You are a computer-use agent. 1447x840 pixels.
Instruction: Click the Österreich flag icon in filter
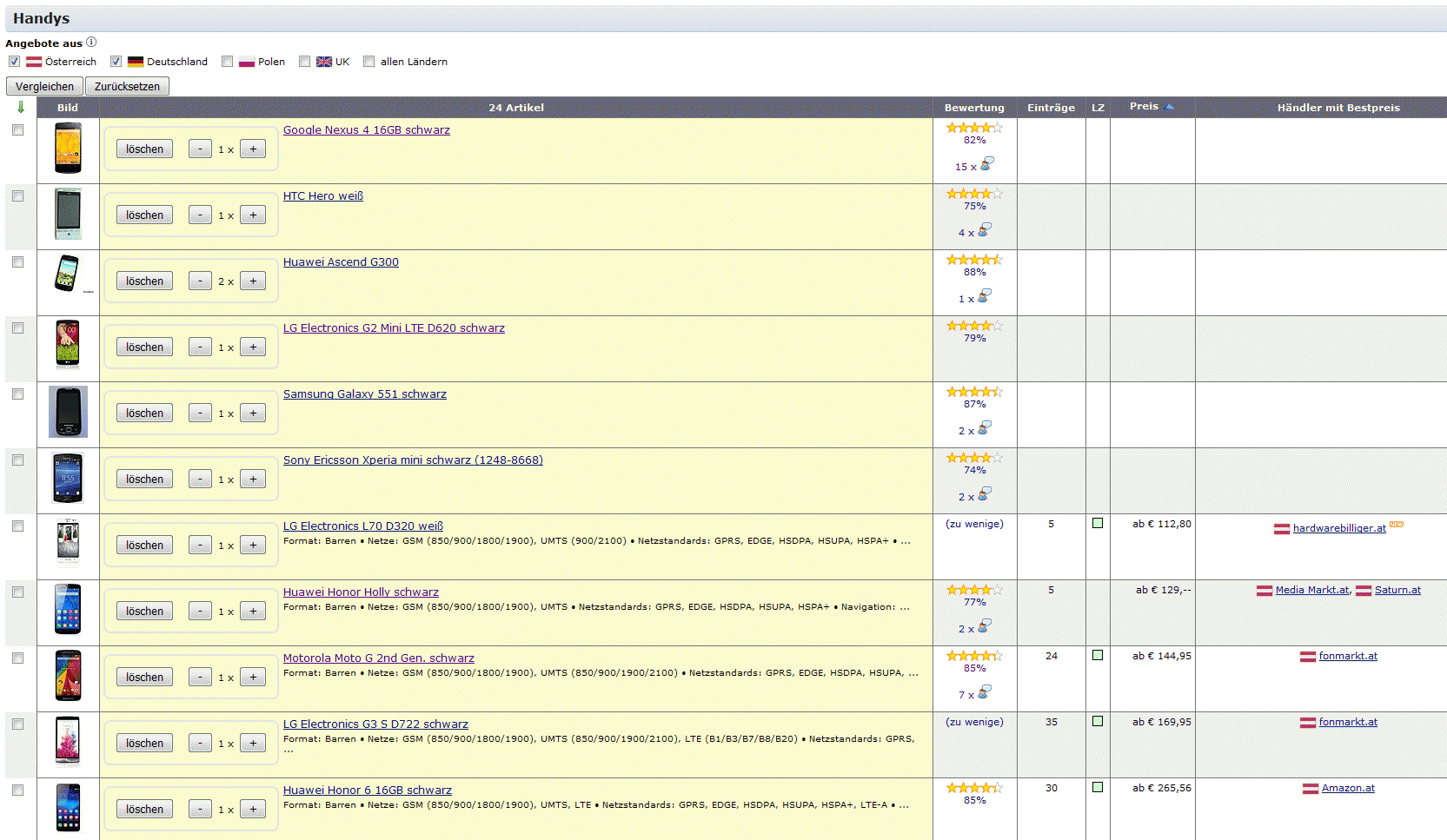[x=34, y=62]
